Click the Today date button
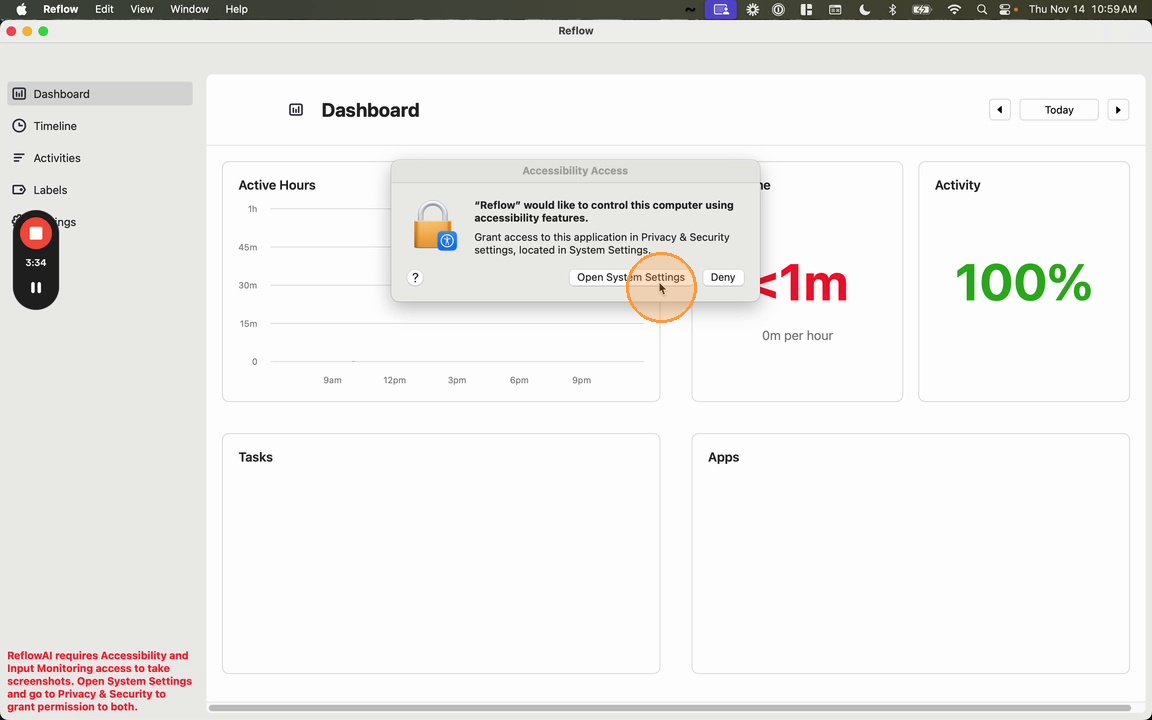 tap(1059, 110)
